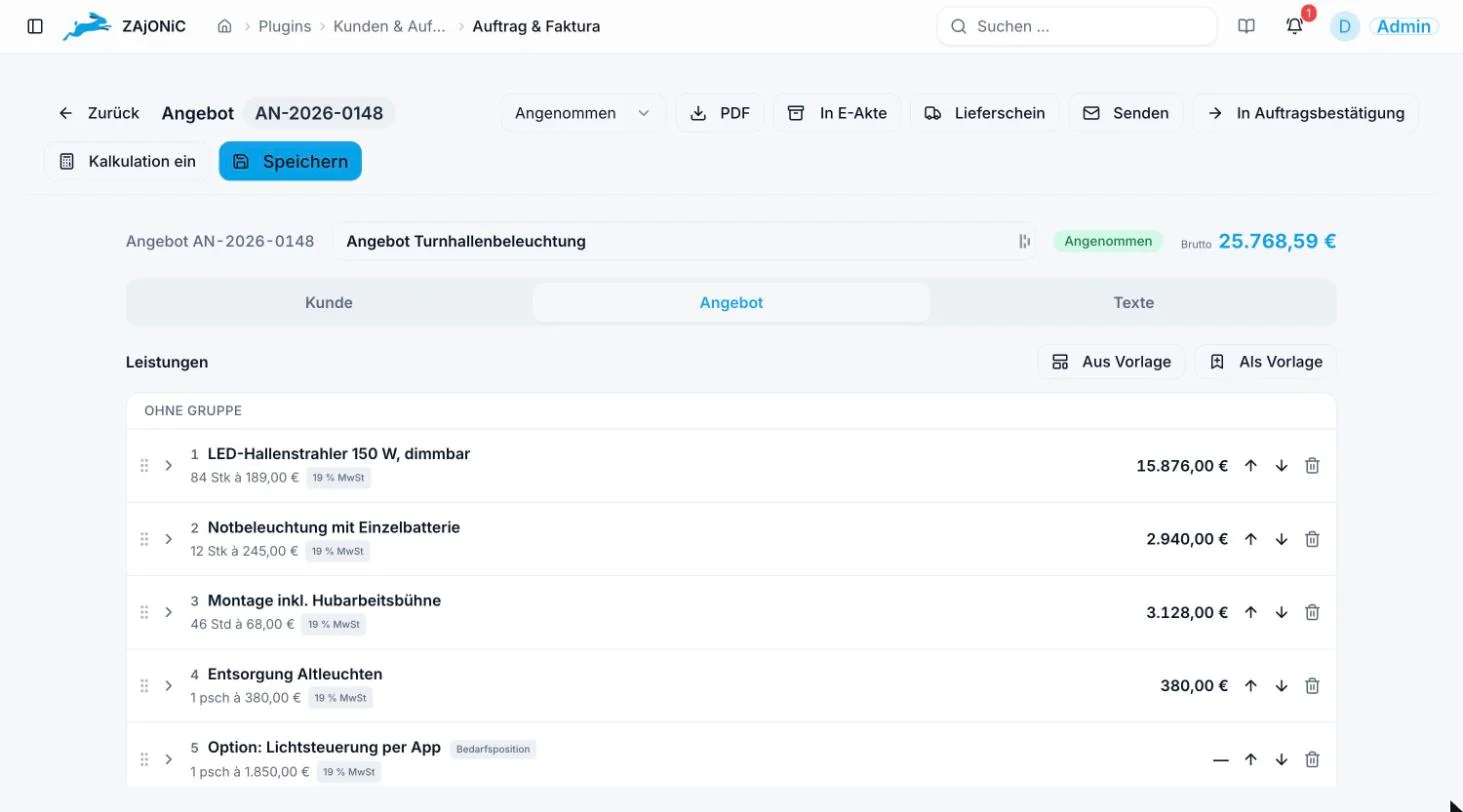This screenshot has height=812, width=1463.
Task: Click the Senden button
Action: click(x=1126, y=113)
